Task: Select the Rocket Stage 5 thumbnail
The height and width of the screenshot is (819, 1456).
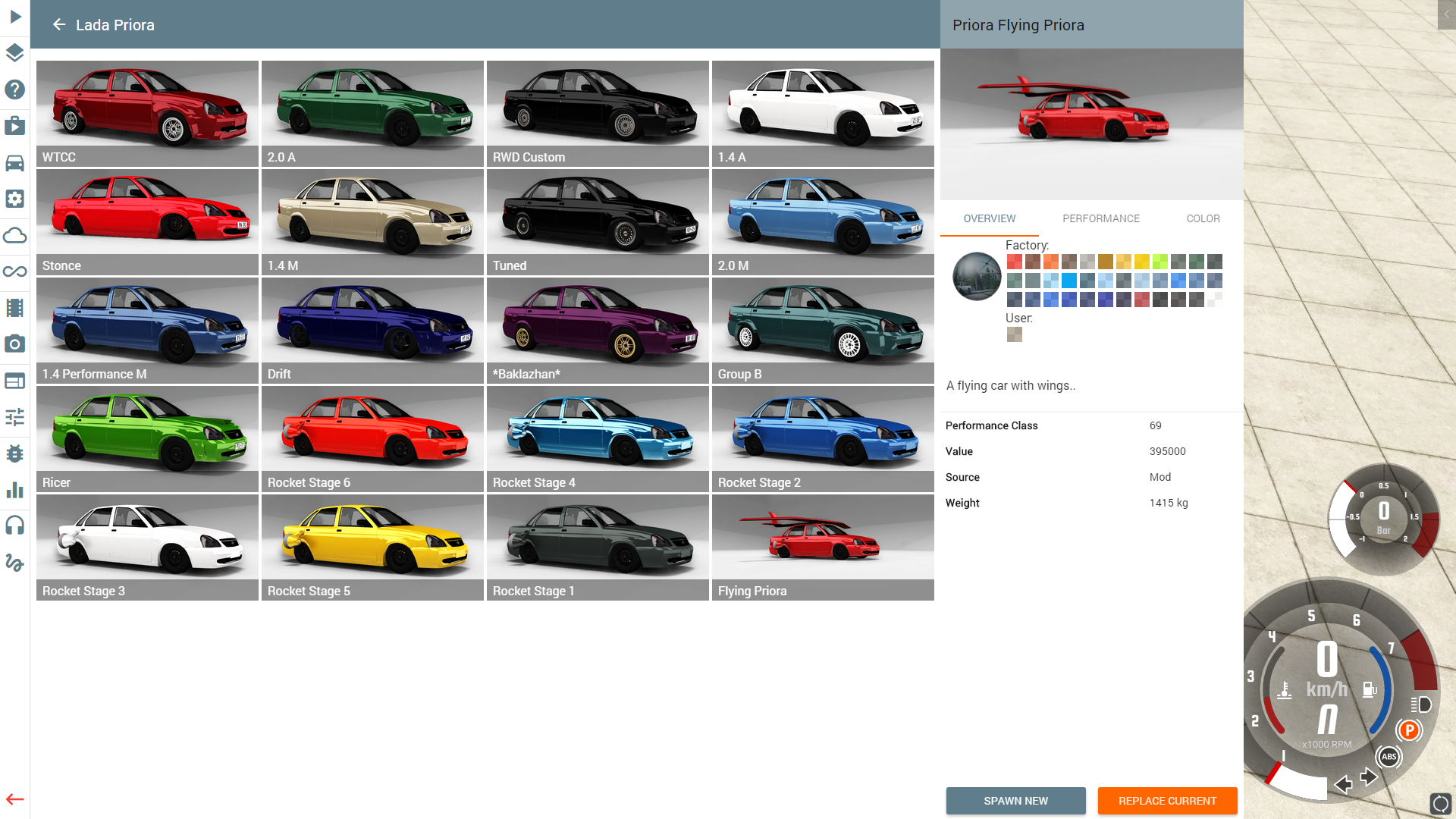Action: (372, 547)
